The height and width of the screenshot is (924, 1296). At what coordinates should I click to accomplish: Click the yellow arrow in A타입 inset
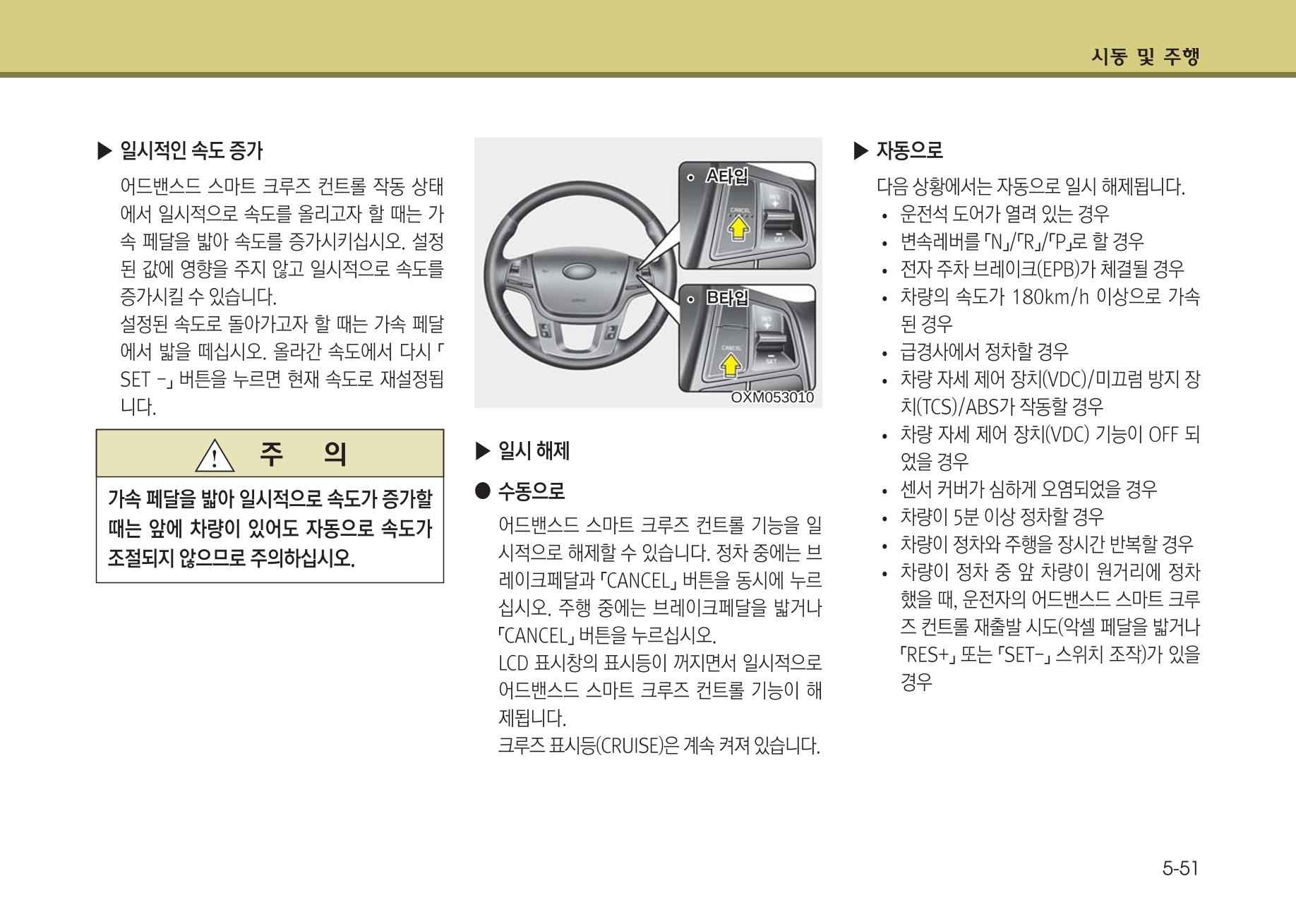coord(738,228)
